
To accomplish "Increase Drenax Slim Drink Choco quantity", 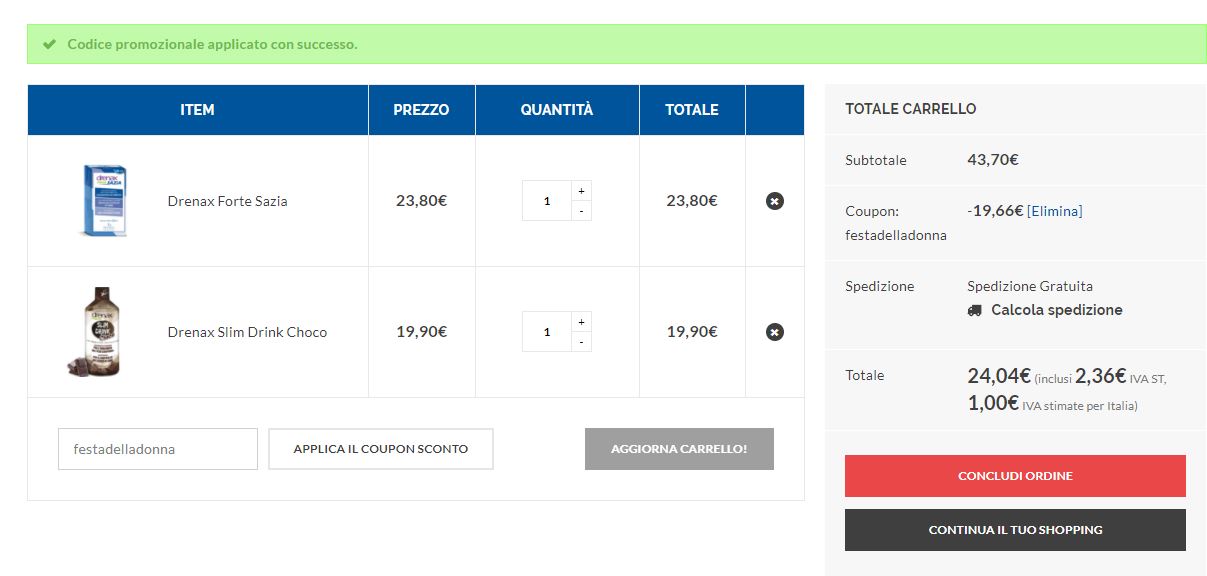I will point(581,321).
